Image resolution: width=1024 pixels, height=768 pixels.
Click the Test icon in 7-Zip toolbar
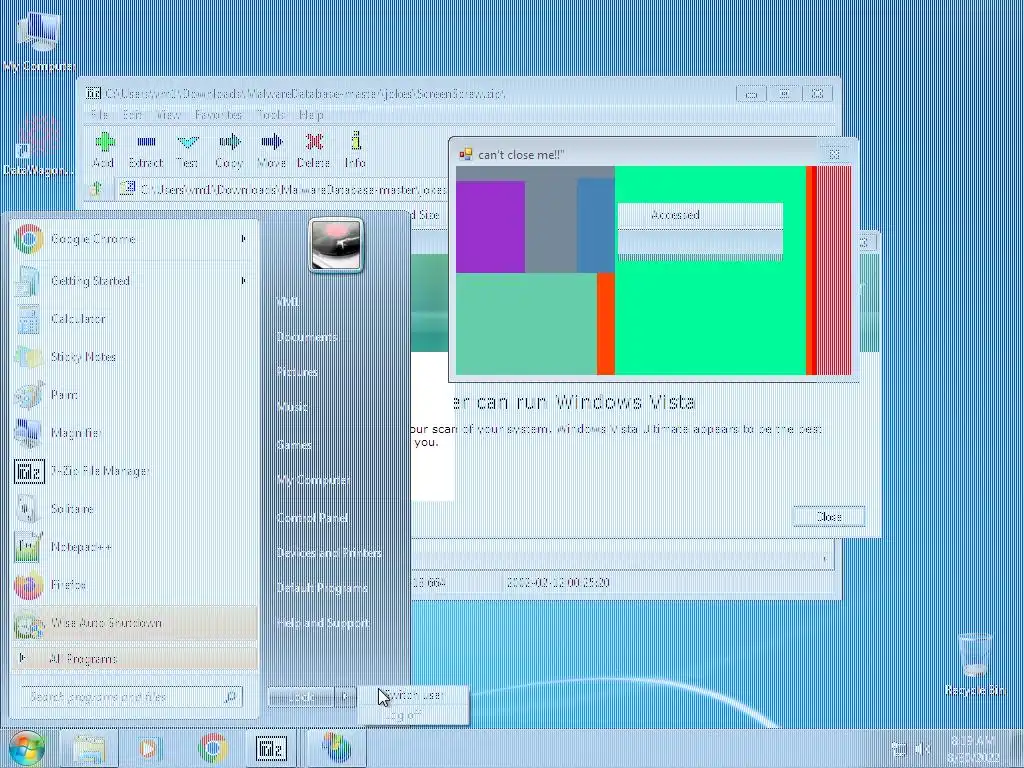click(x=187, y=142)
